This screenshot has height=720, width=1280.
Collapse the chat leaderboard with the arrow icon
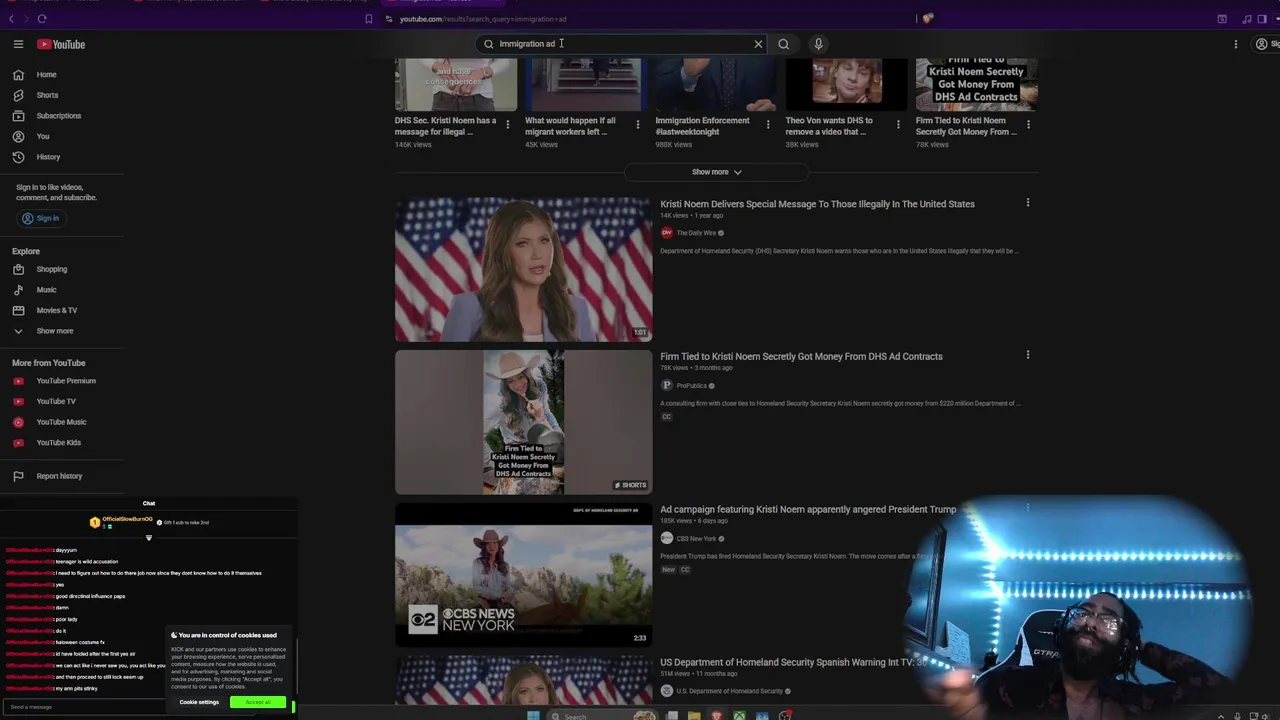click(x=149, y=538)
